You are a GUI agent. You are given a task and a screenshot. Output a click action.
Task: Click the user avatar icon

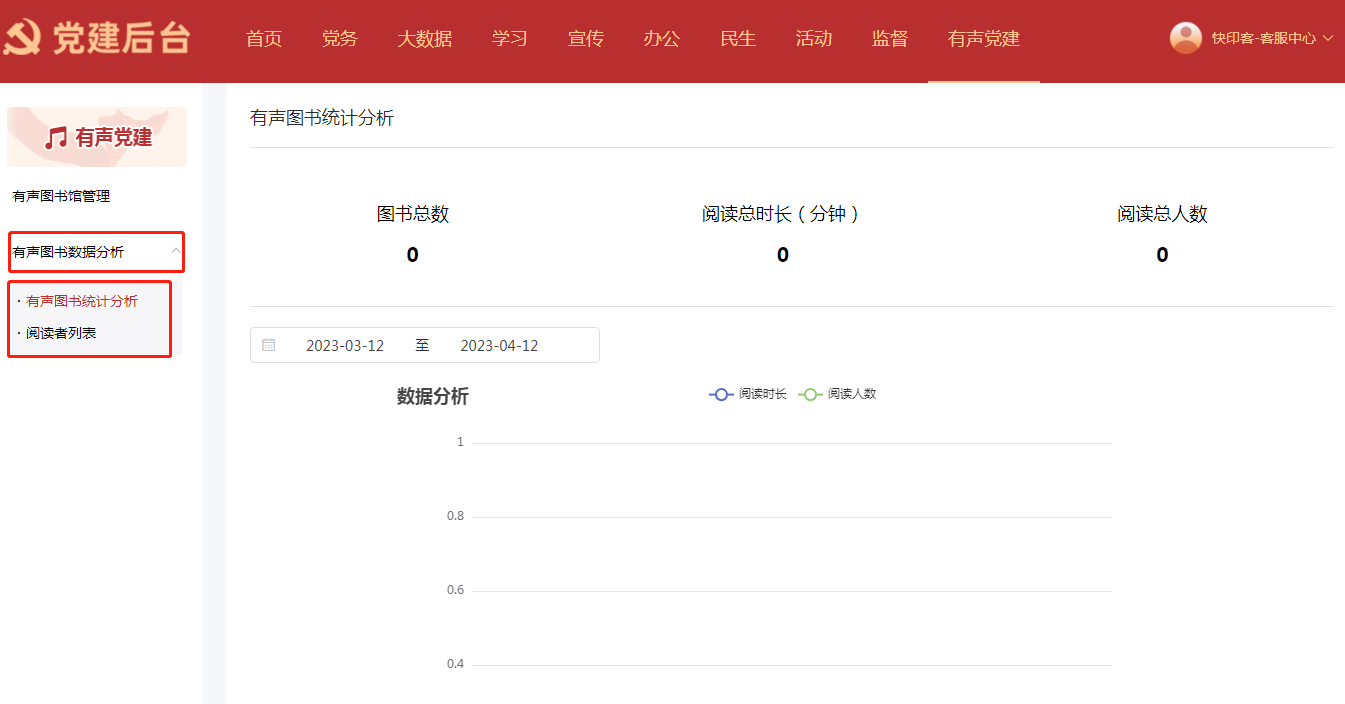(x=1185, y=38)
